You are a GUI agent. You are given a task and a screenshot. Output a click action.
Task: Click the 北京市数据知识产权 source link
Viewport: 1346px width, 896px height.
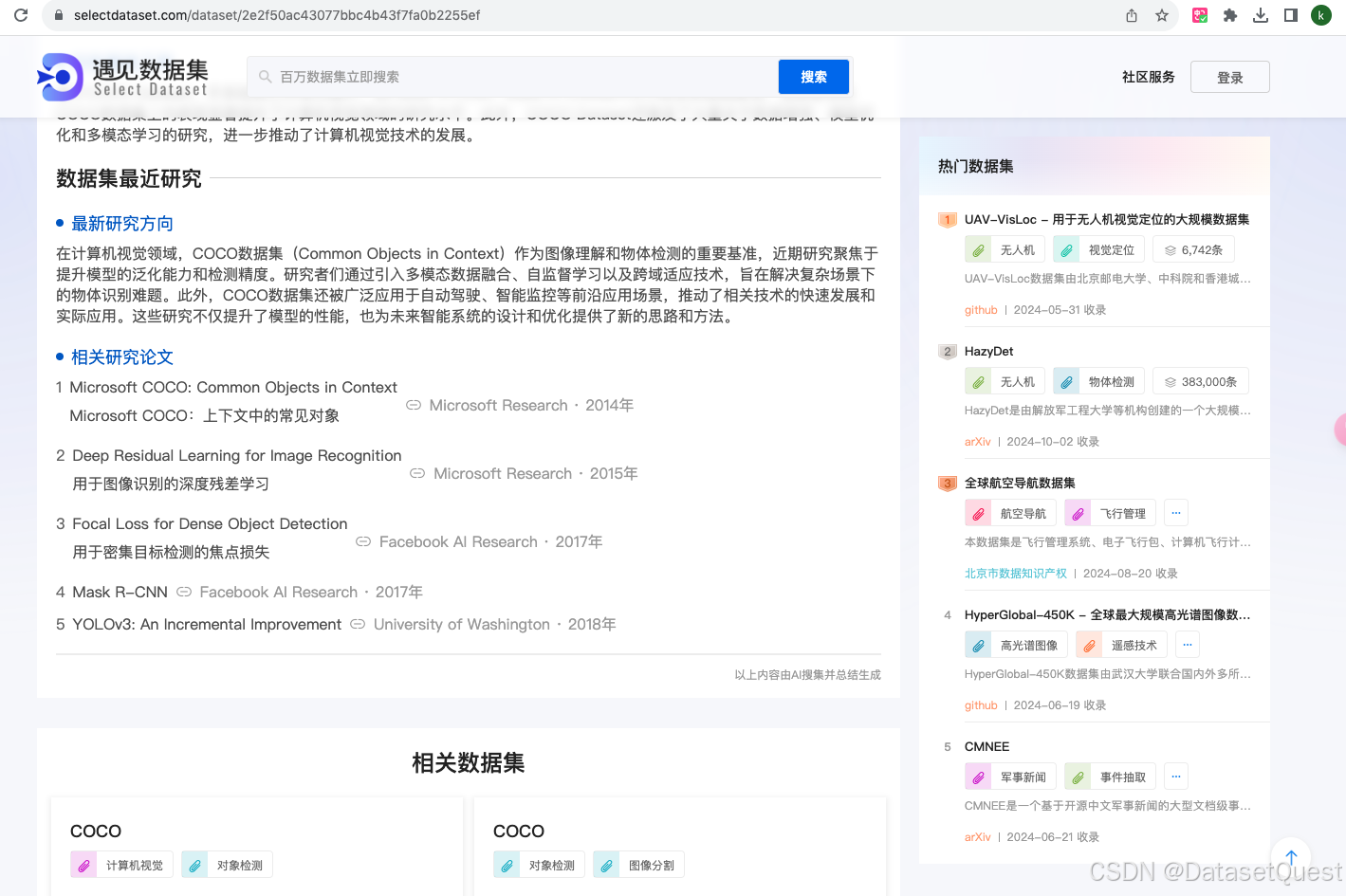pyautogui.click(x=1016, y=574)
